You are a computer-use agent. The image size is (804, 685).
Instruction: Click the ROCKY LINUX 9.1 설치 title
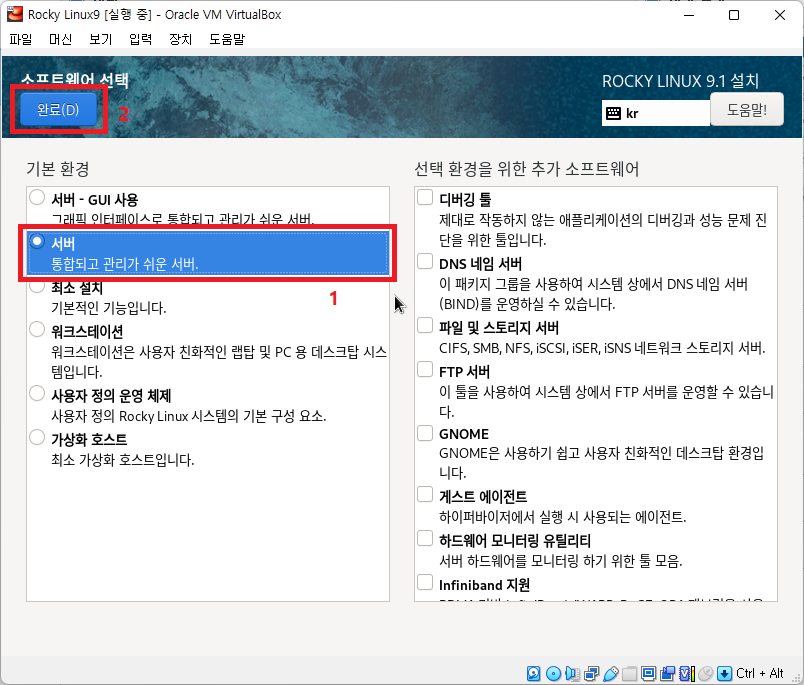pos(680,81)
